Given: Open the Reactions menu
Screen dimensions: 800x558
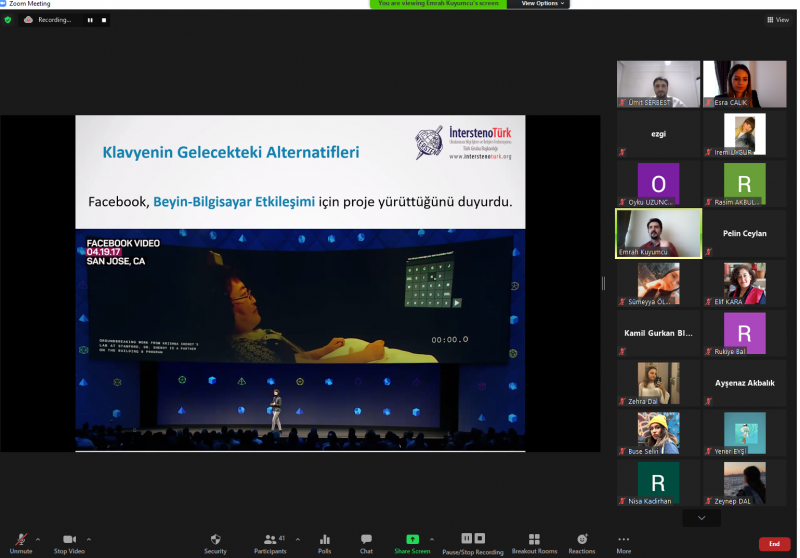Looking at the screenshot, I should 582,544.
